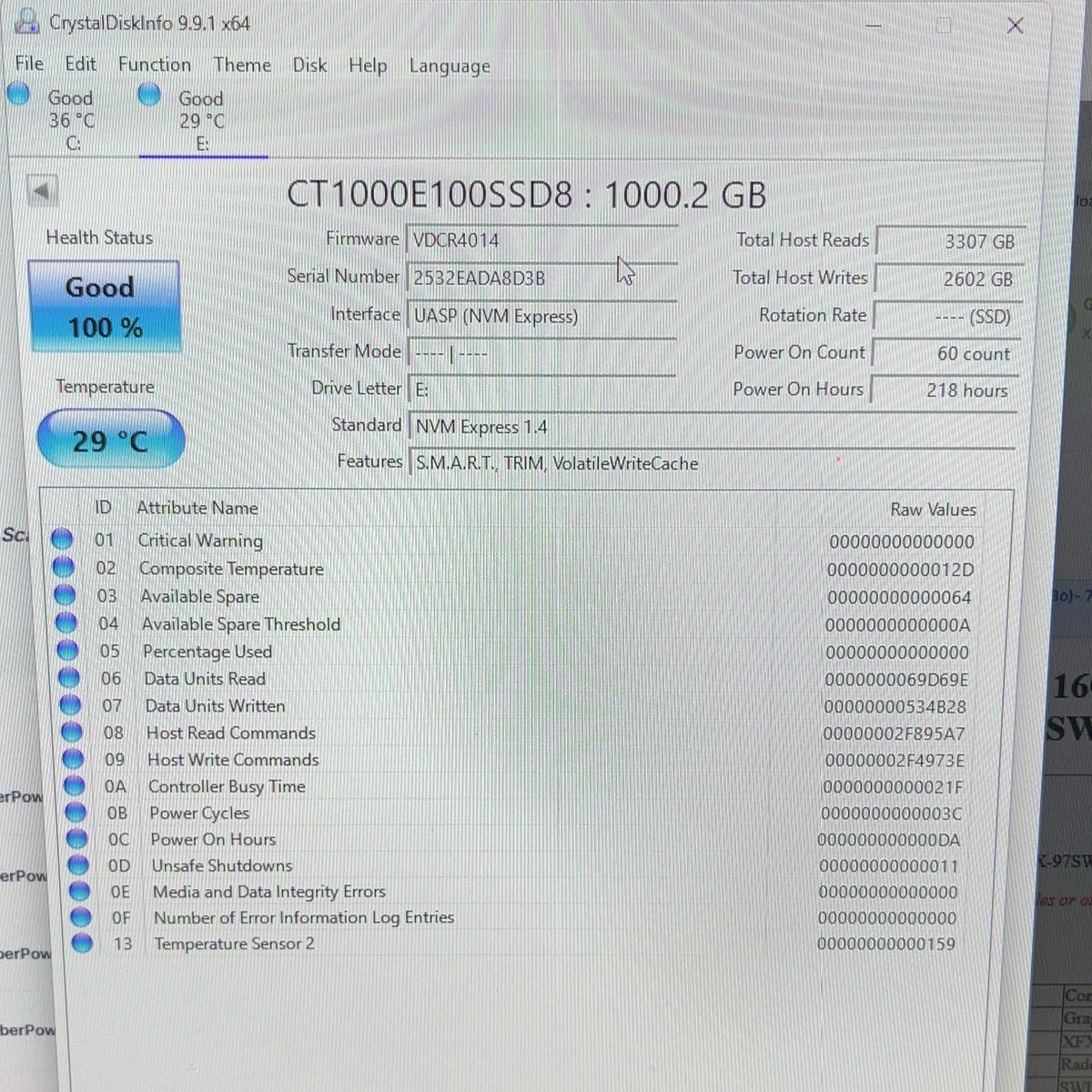
Task: Close the CrystalDiskInfo window
Action: (1015, 25)
